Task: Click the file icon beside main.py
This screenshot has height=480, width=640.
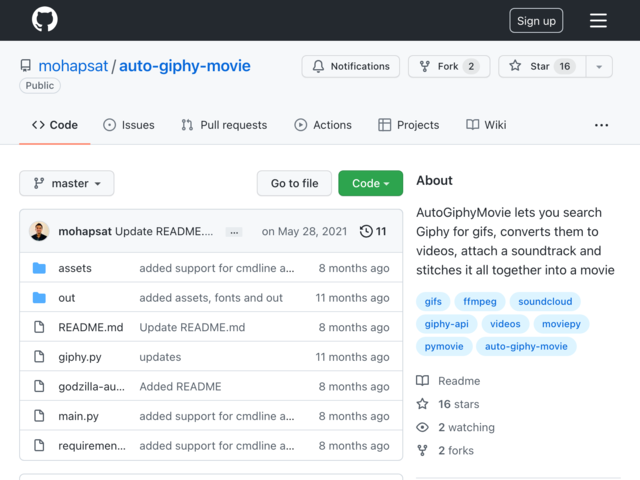Action: point(39,416)
